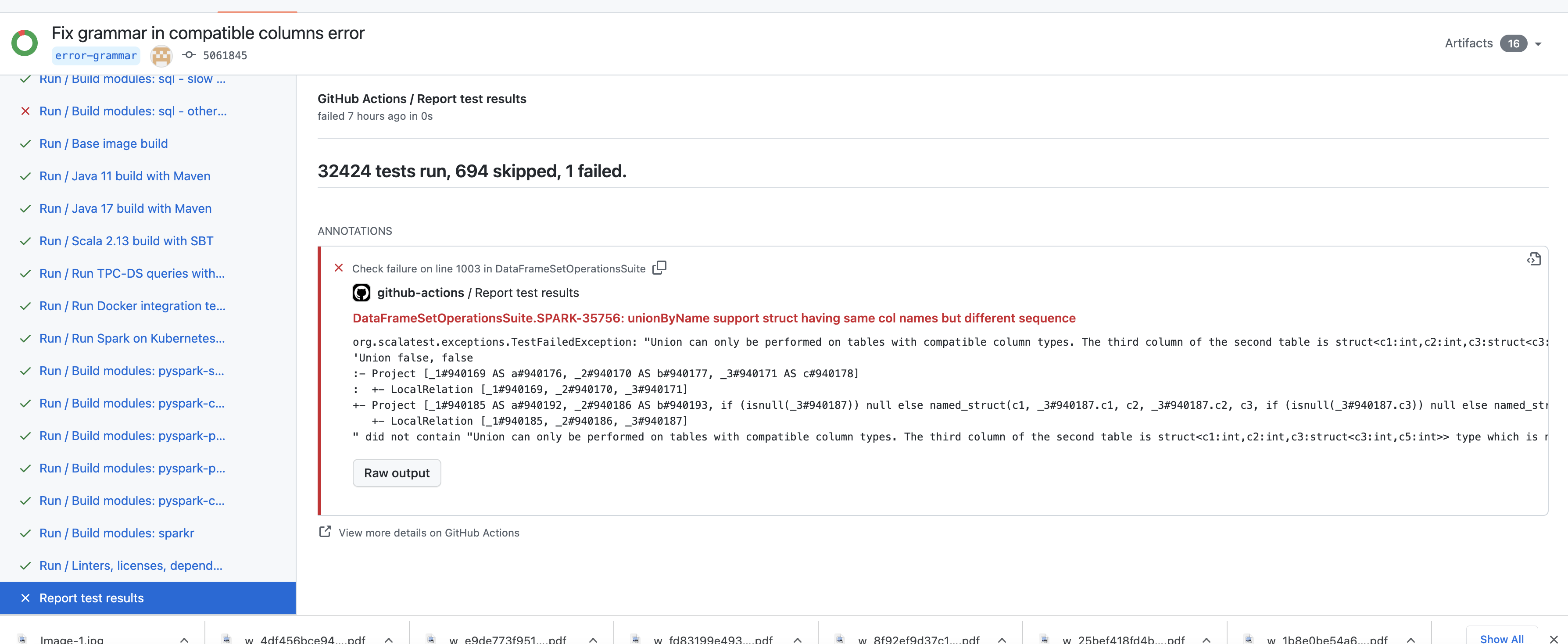Close the downloads bar

pos(1554,639)
